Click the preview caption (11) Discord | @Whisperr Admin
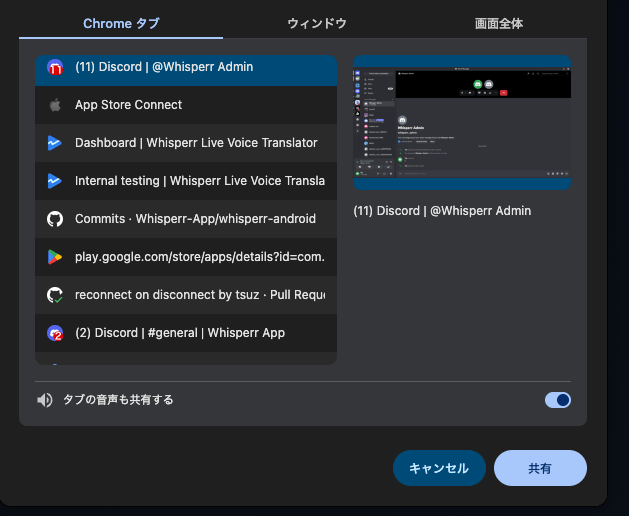Screen dimensions: 629x516 pyautogui.click(x=442, y=211)
